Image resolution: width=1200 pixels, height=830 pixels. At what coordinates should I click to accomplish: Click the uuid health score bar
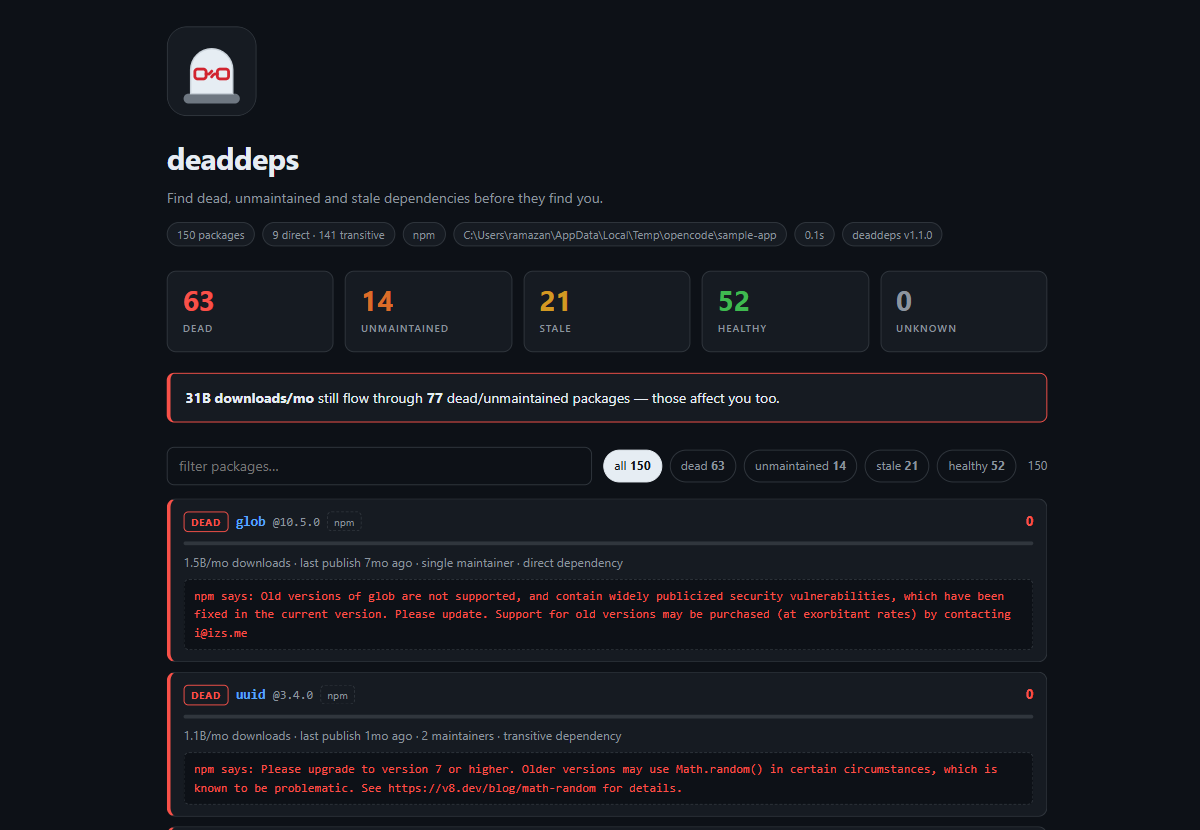608,716
